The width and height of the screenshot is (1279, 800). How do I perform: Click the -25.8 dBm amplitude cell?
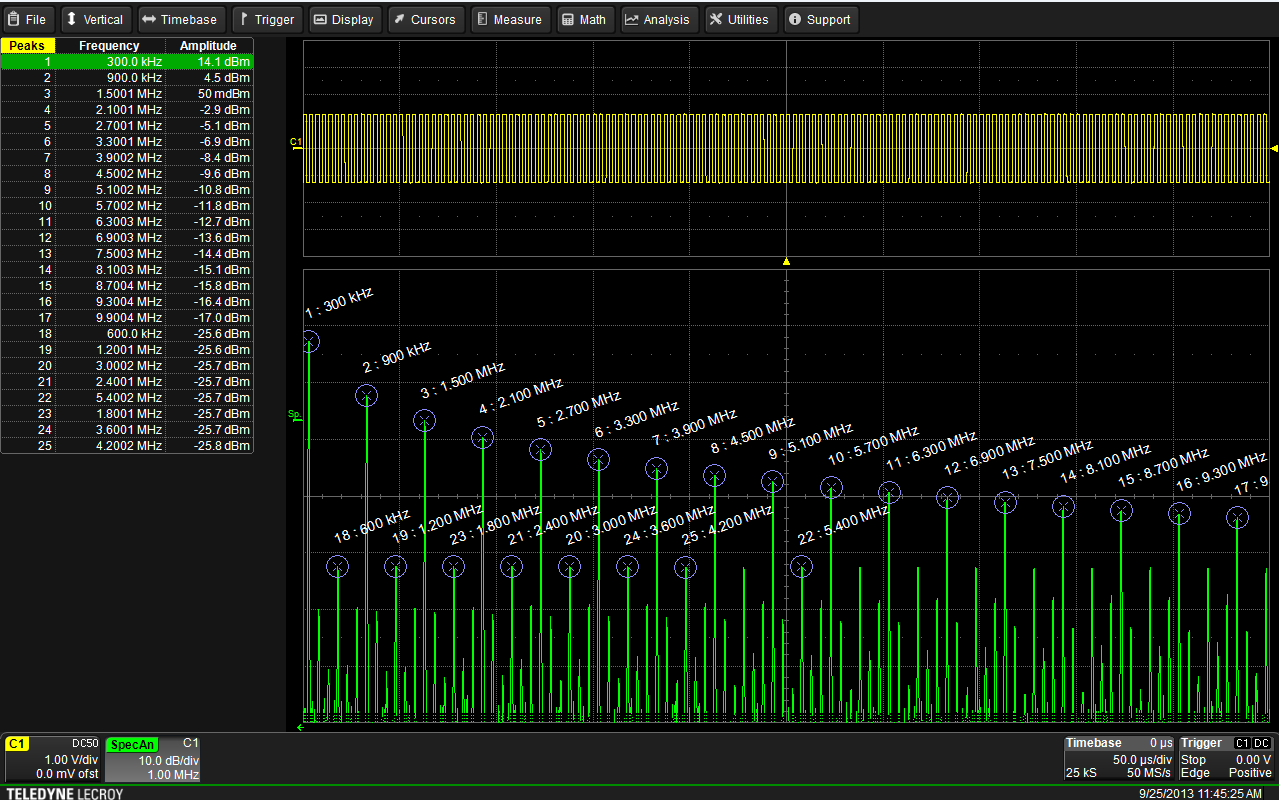point(209,446)
